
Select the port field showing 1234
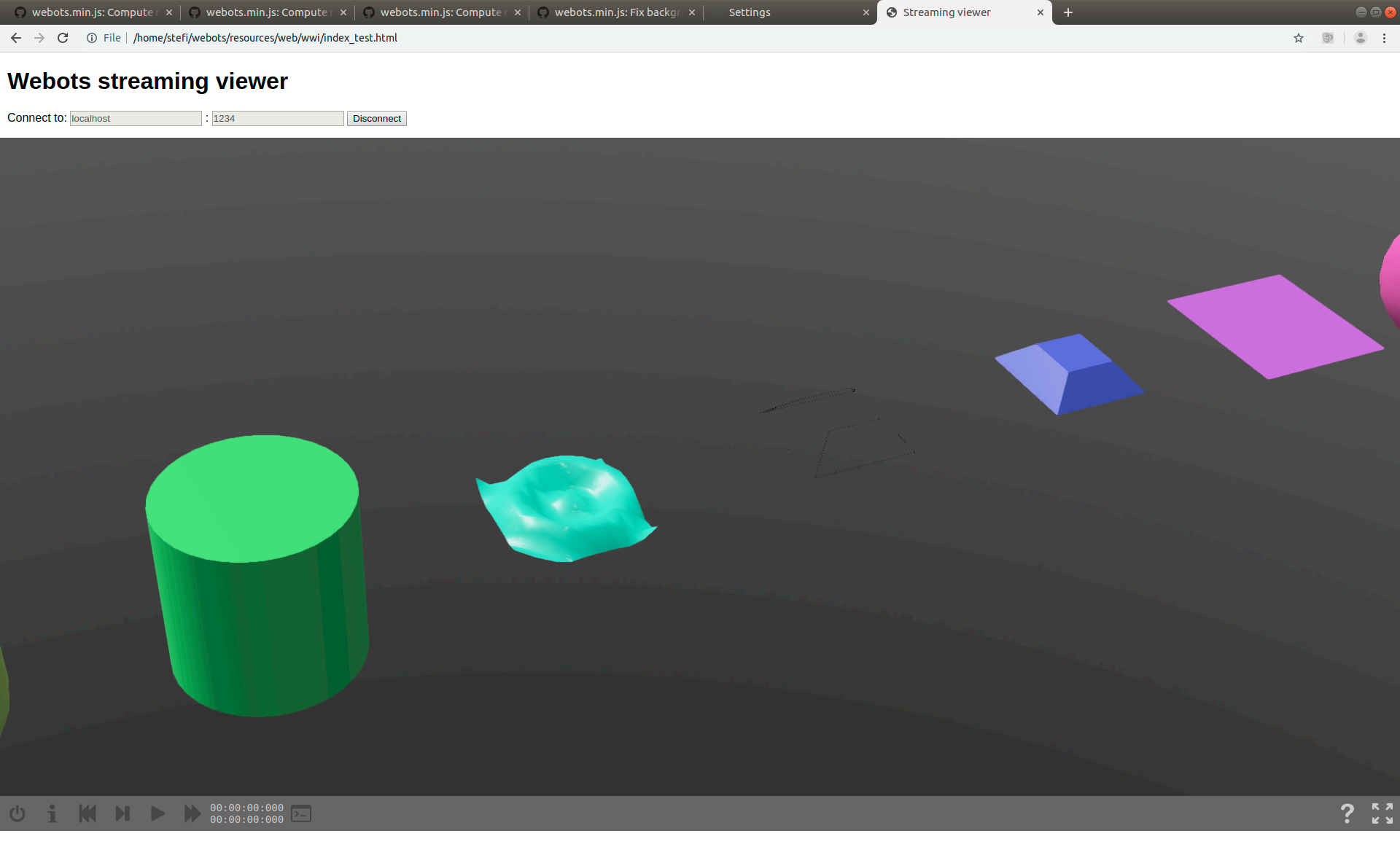pyautogui.click(x=277, y=118)
